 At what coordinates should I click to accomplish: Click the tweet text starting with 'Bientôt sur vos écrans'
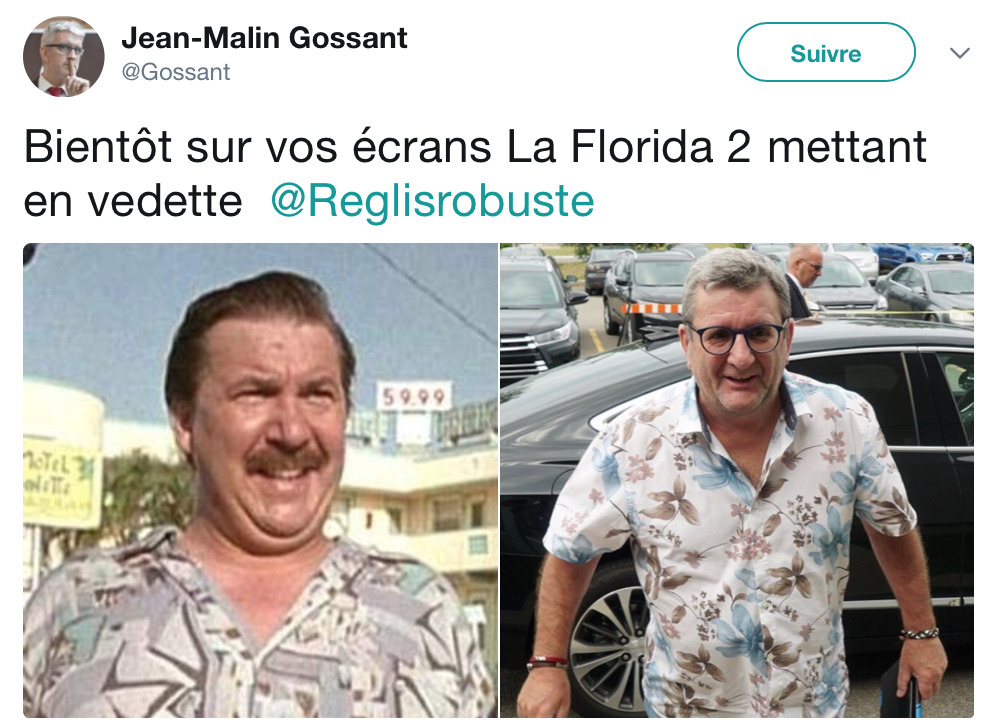[x=475, y=173]
